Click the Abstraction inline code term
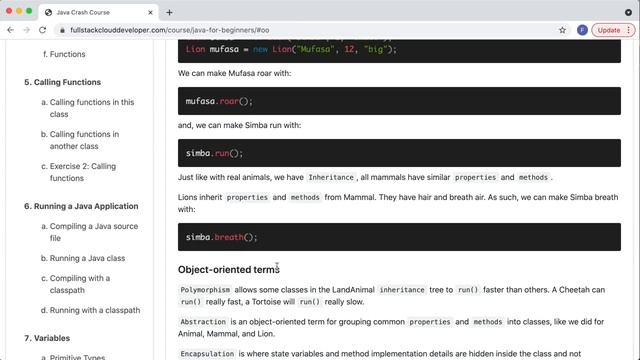This screenshot has width=640, height=360. click(x=203, y=322)
